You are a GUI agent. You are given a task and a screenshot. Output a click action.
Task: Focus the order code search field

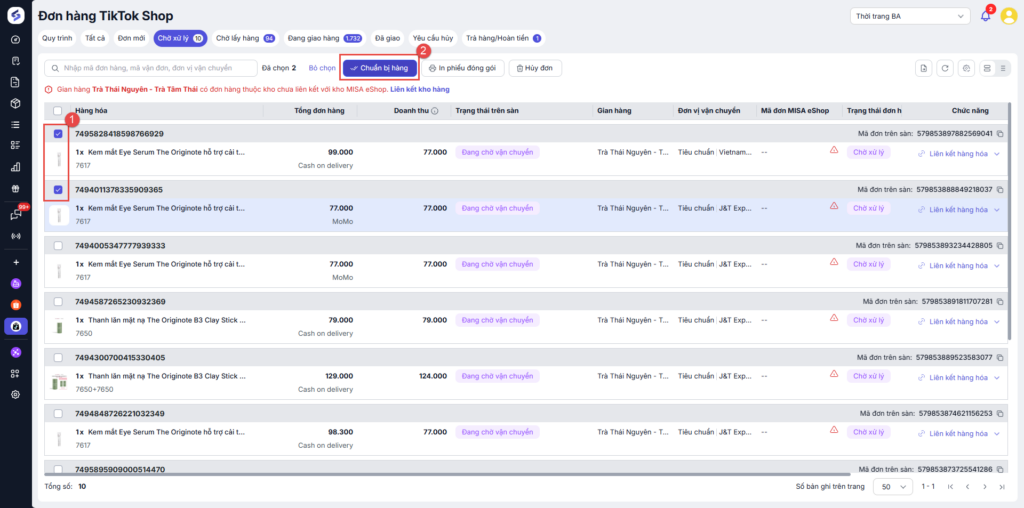(148, 68)
